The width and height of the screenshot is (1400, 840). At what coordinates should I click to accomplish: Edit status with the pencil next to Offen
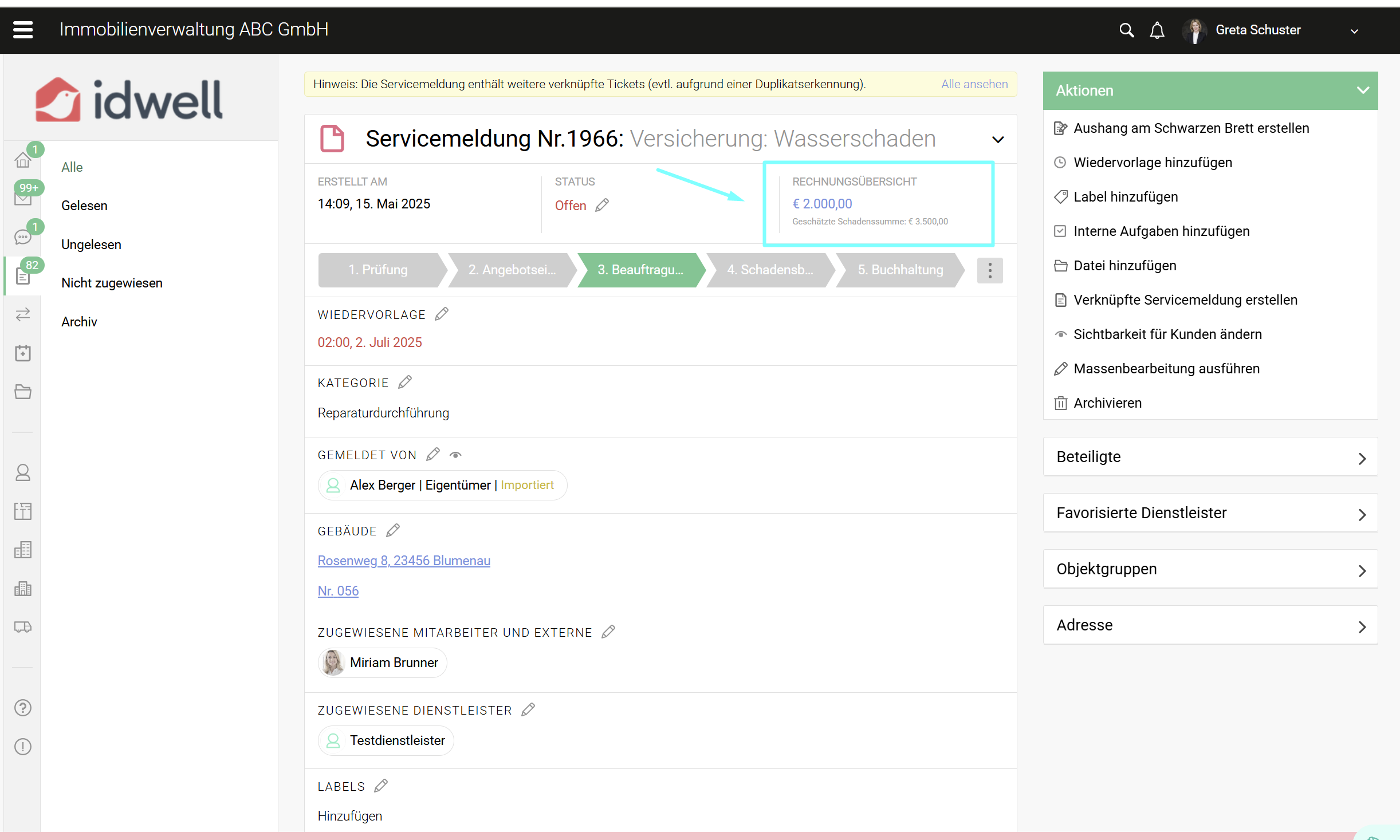(602, 205)
